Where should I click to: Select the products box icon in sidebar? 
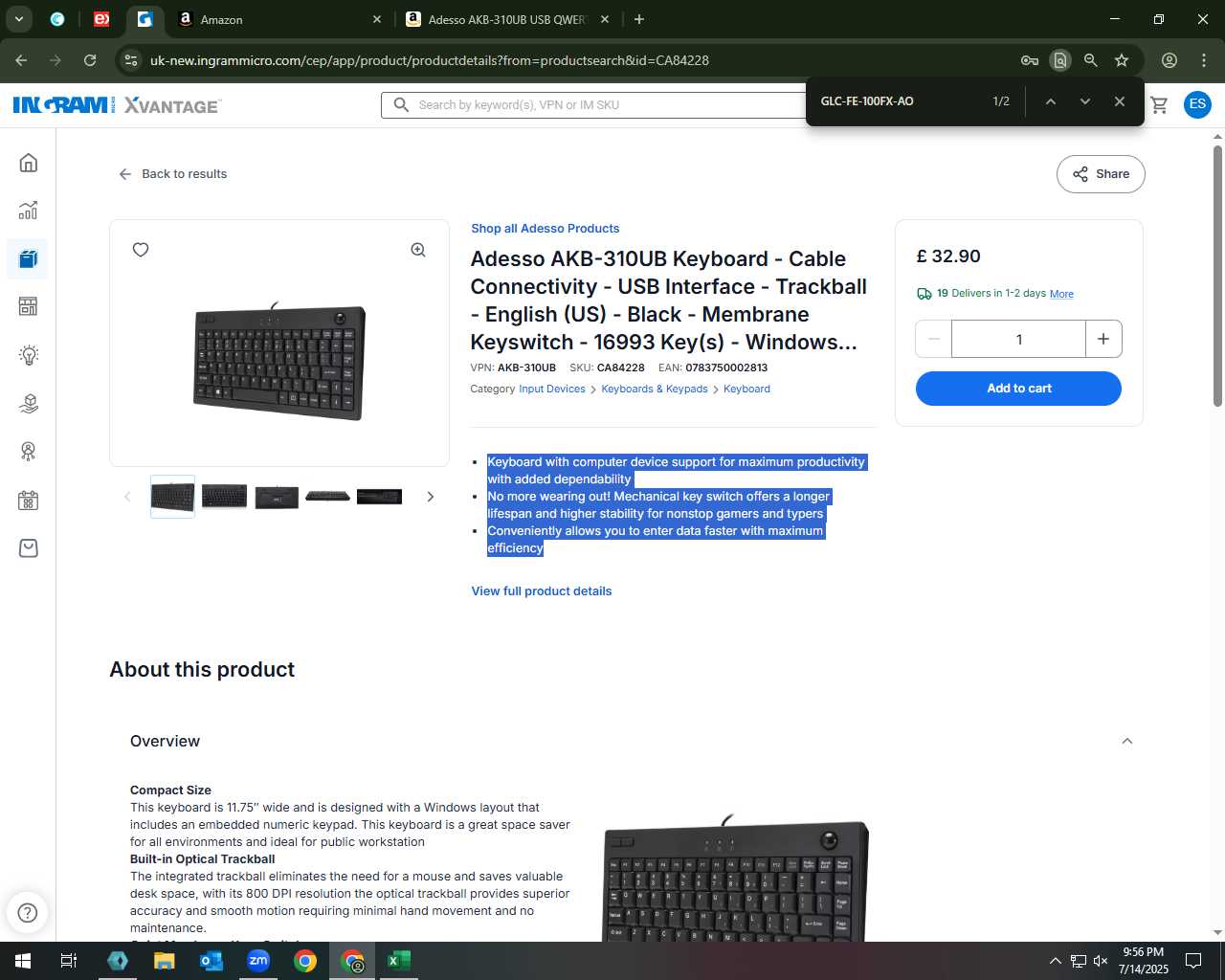pyautogui.click(x=29, y=258)
